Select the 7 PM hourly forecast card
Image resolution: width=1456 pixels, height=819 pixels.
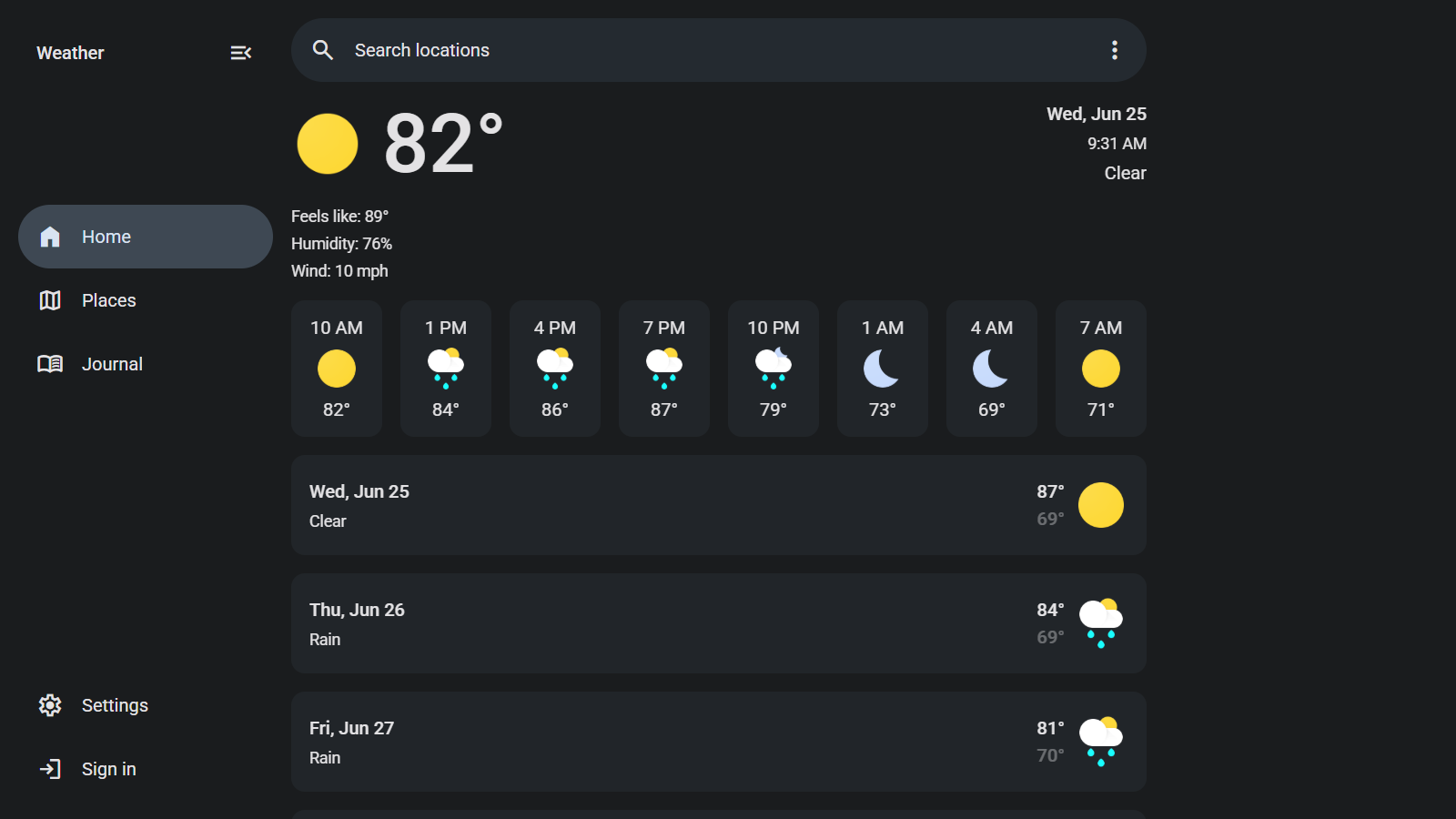664,369
